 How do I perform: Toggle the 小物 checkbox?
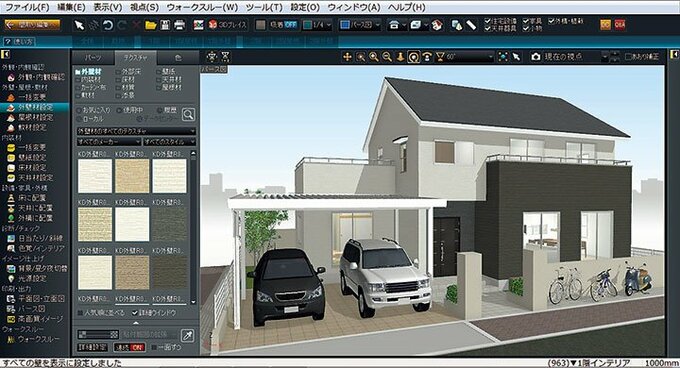[526, 29]
